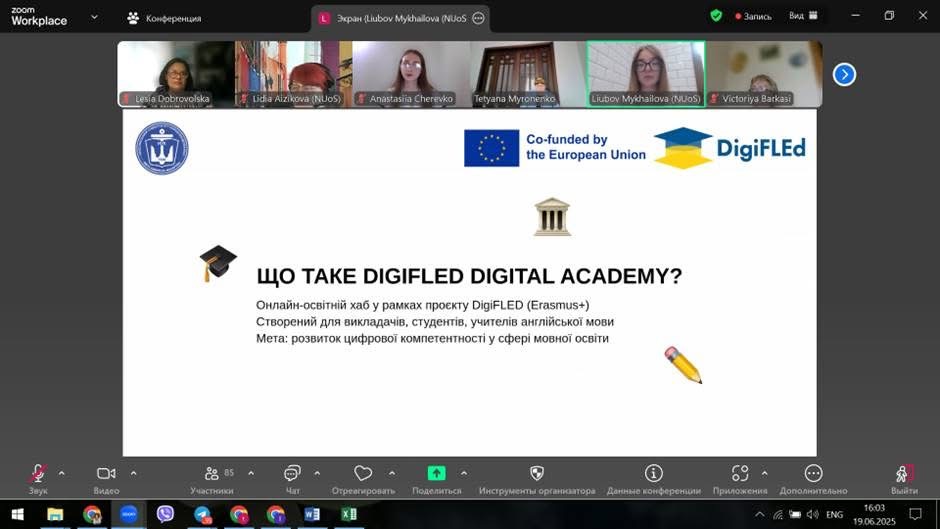
Task: Open Microsoft Excel from taskbar
Action: point(349,515)
